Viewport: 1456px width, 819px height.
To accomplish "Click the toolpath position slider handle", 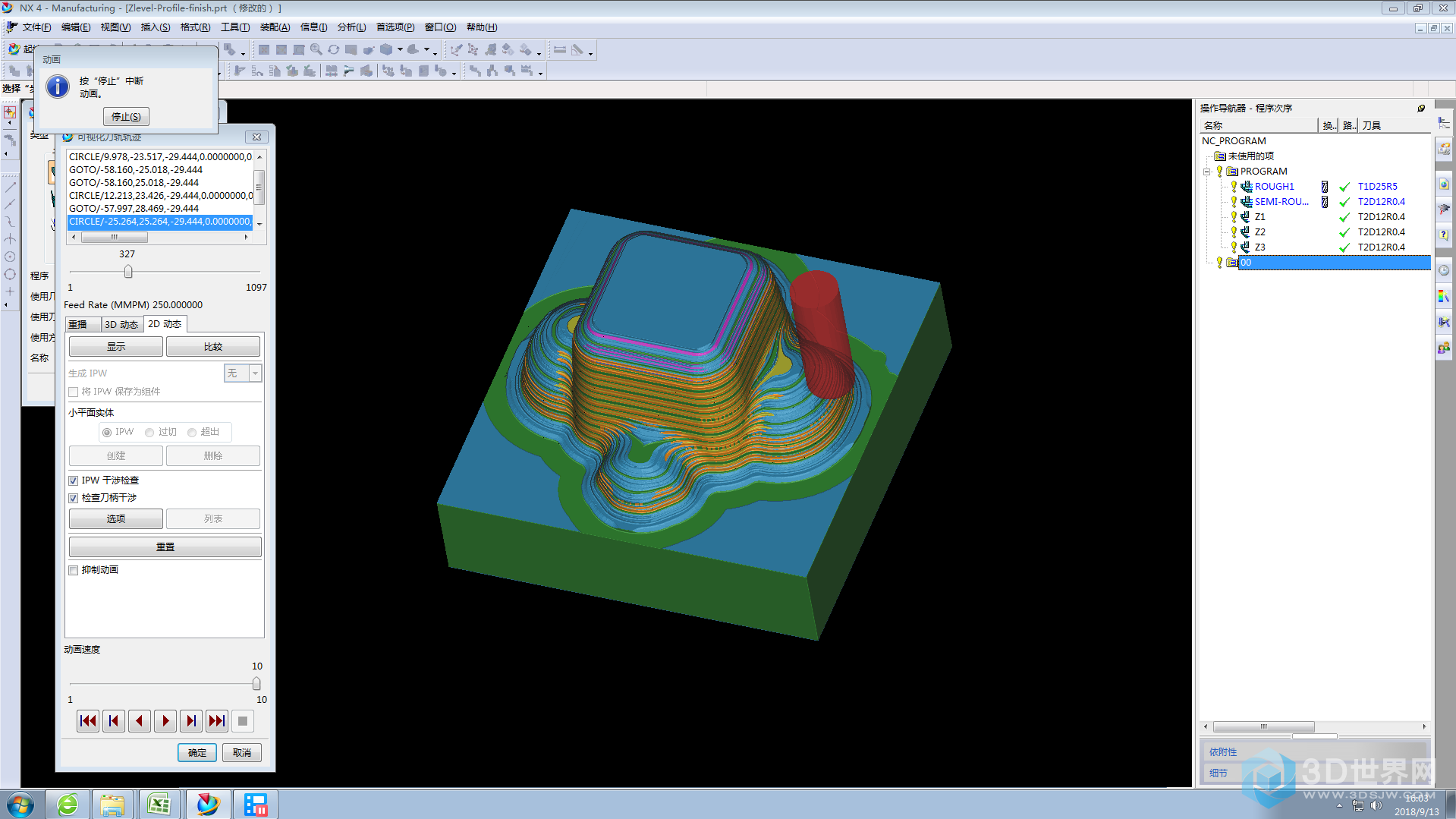I will [128, 272].
